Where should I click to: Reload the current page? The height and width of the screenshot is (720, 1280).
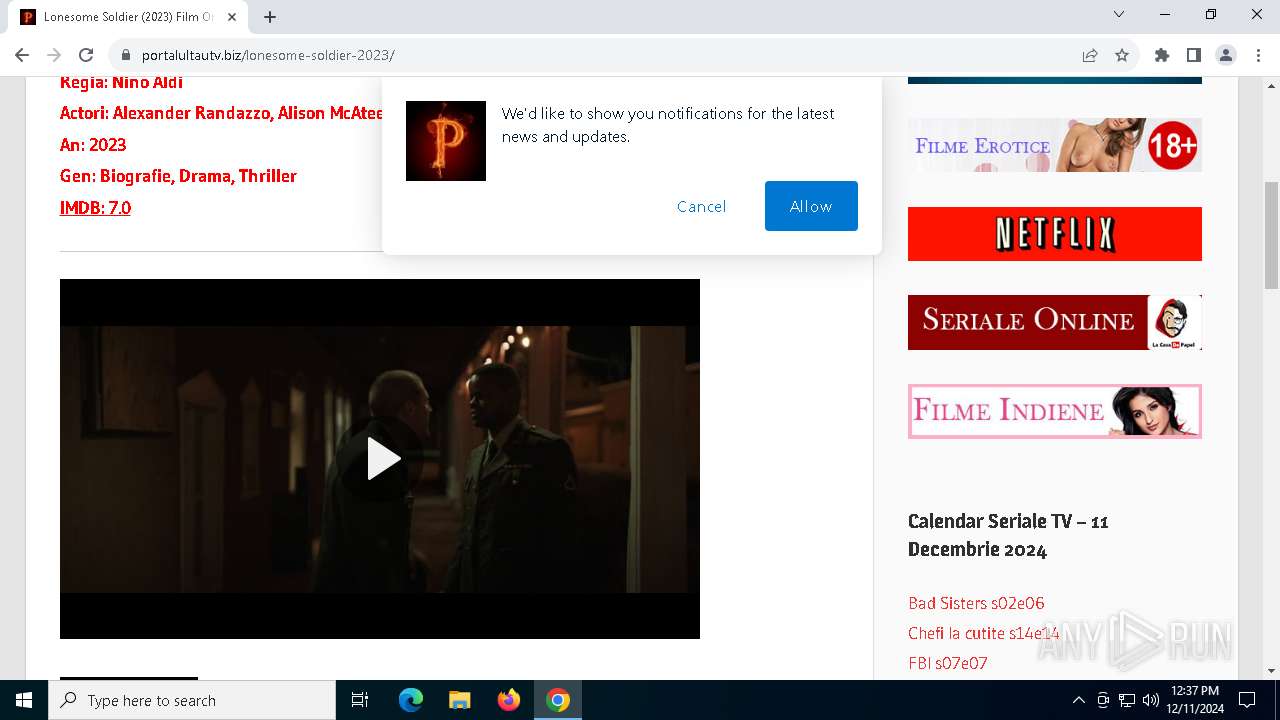(86, 55)
